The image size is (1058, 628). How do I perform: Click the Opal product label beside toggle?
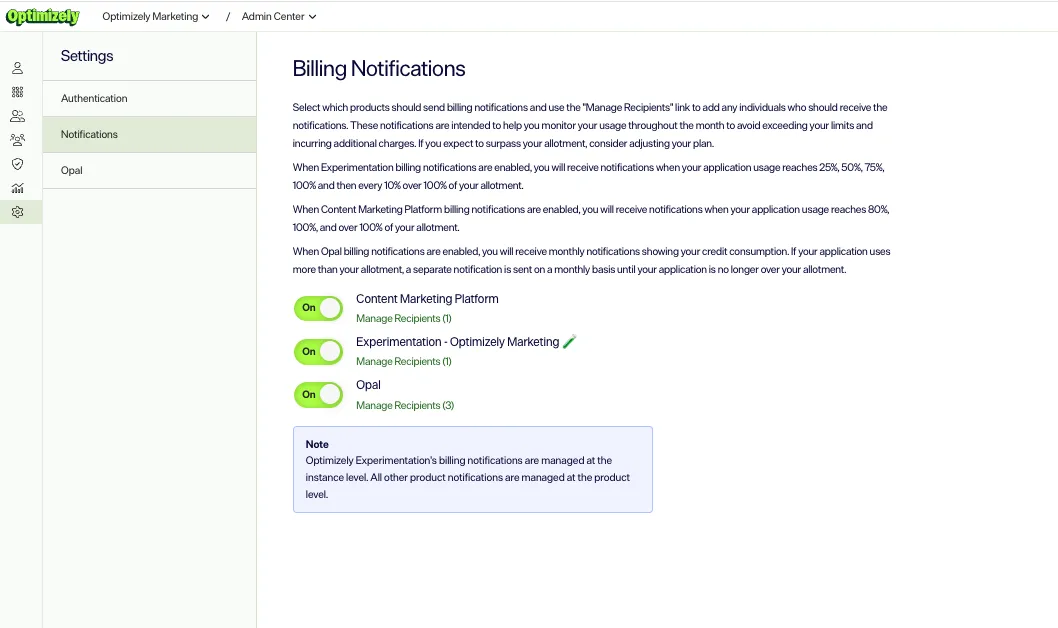(368, 385)
